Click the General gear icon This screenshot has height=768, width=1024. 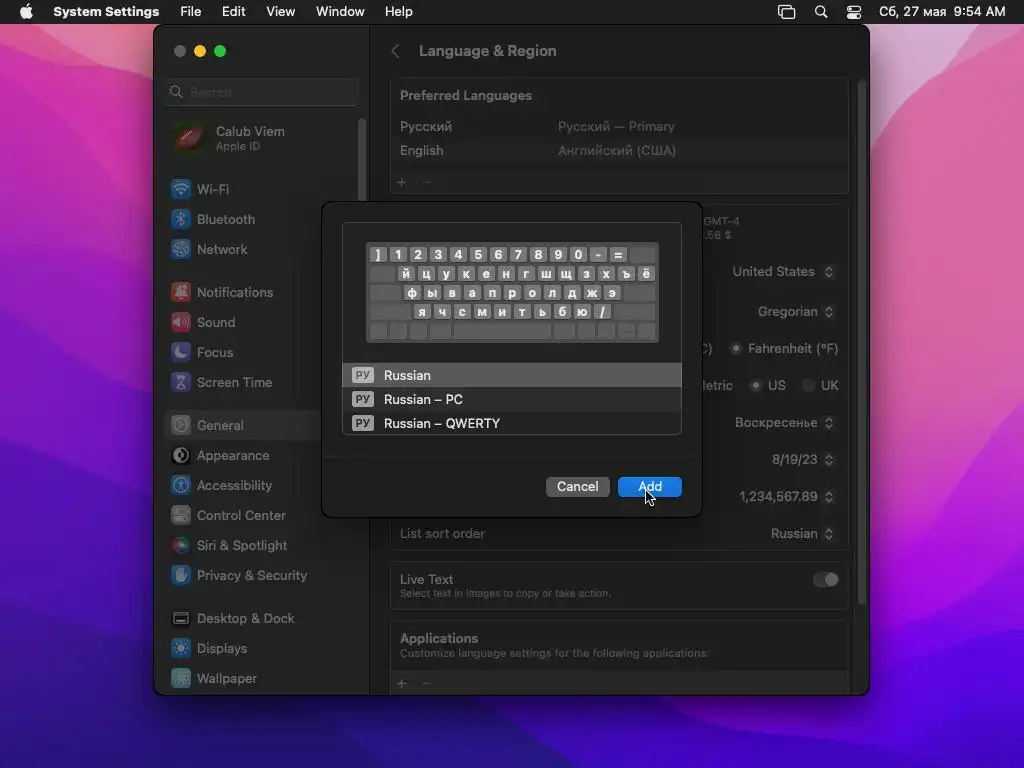(x=181, y=425)
